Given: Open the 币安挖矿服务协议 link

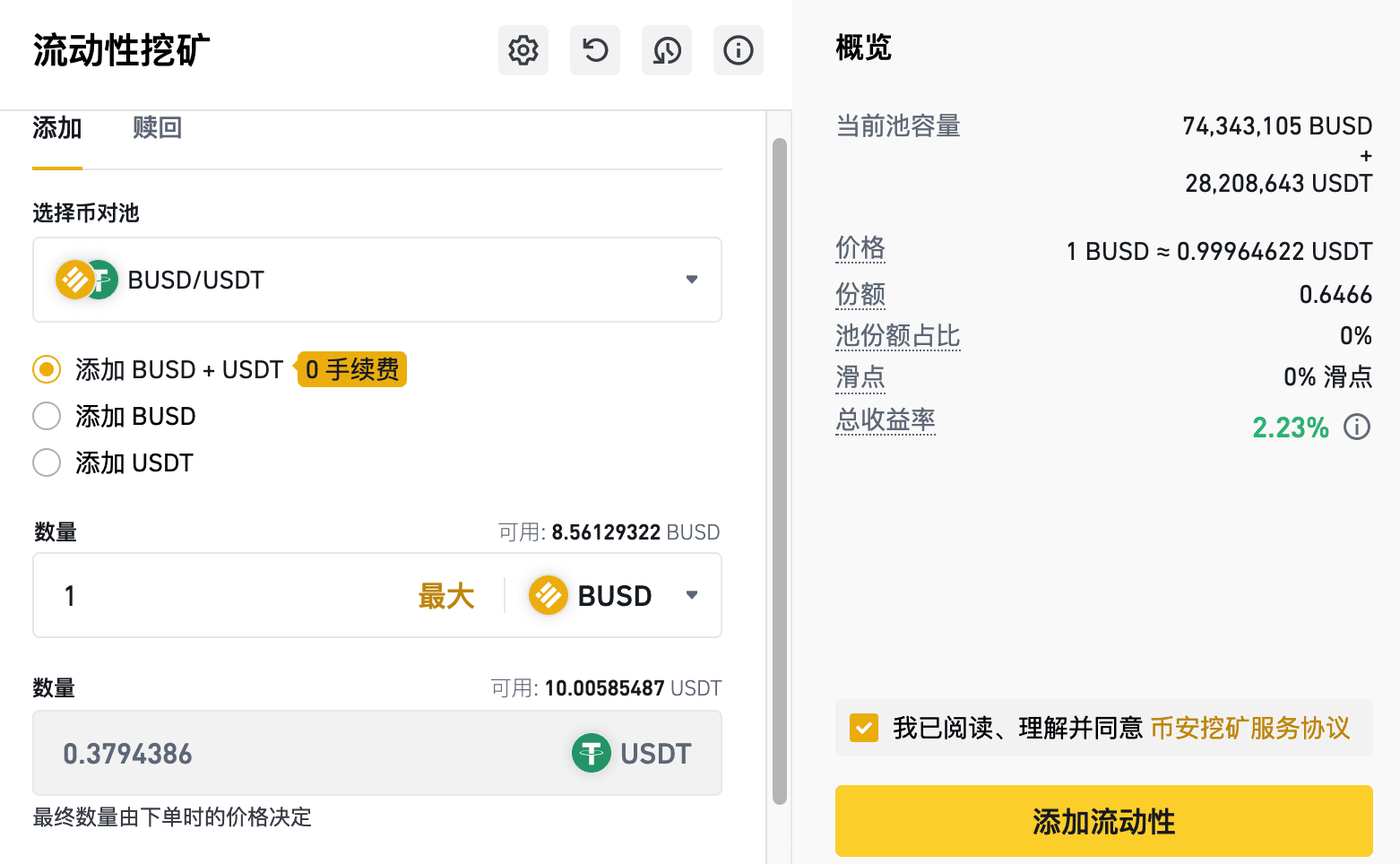Looking at the screenshot, I should (x=1250, y=728).
